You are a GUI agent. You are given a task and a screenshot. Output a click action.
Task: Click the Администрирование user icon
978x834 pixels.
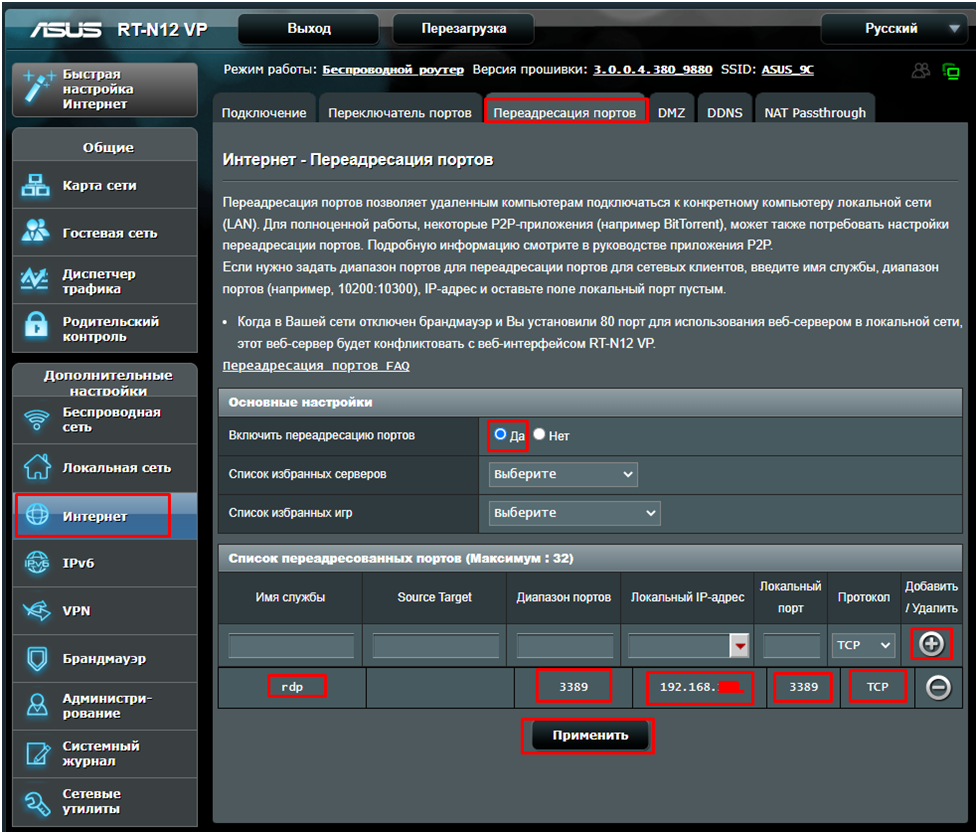[37, 705]
